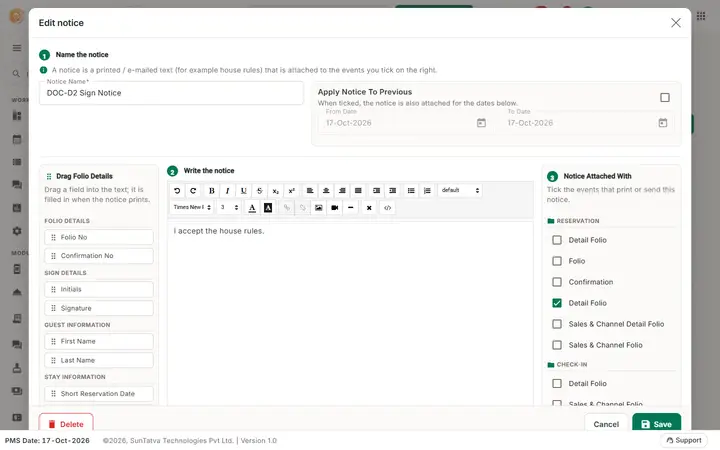Viewport: 720px width, 450px height.
Task: Open the Support link in the footer
Action: tap(684, 440)
